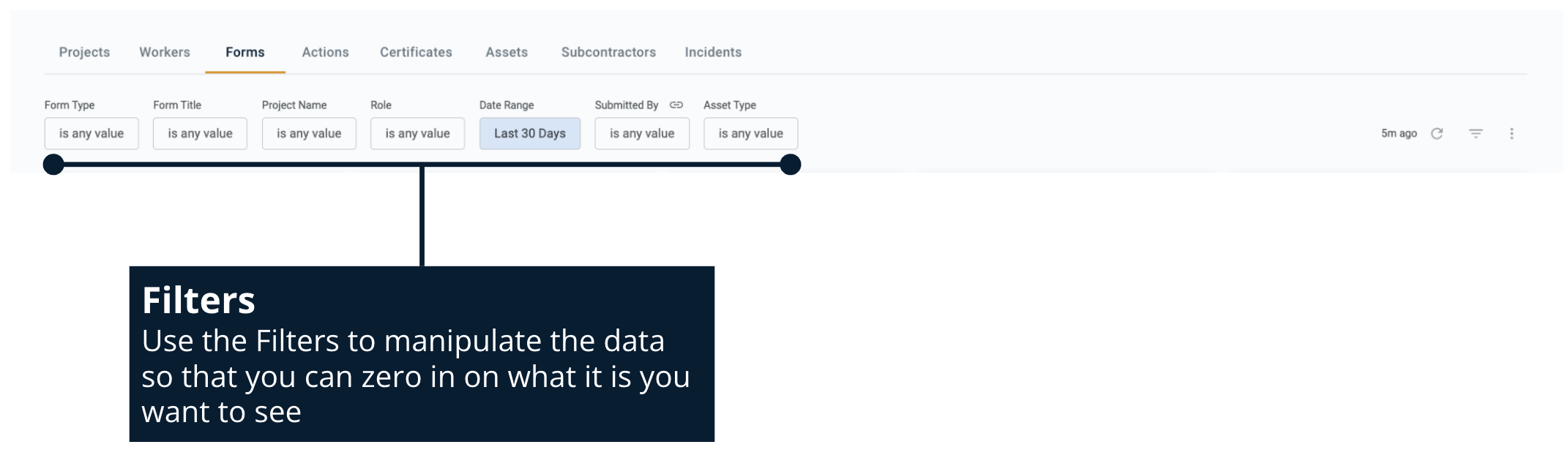
Task: Expand the Role filter
Action: [x=417, y=134]
